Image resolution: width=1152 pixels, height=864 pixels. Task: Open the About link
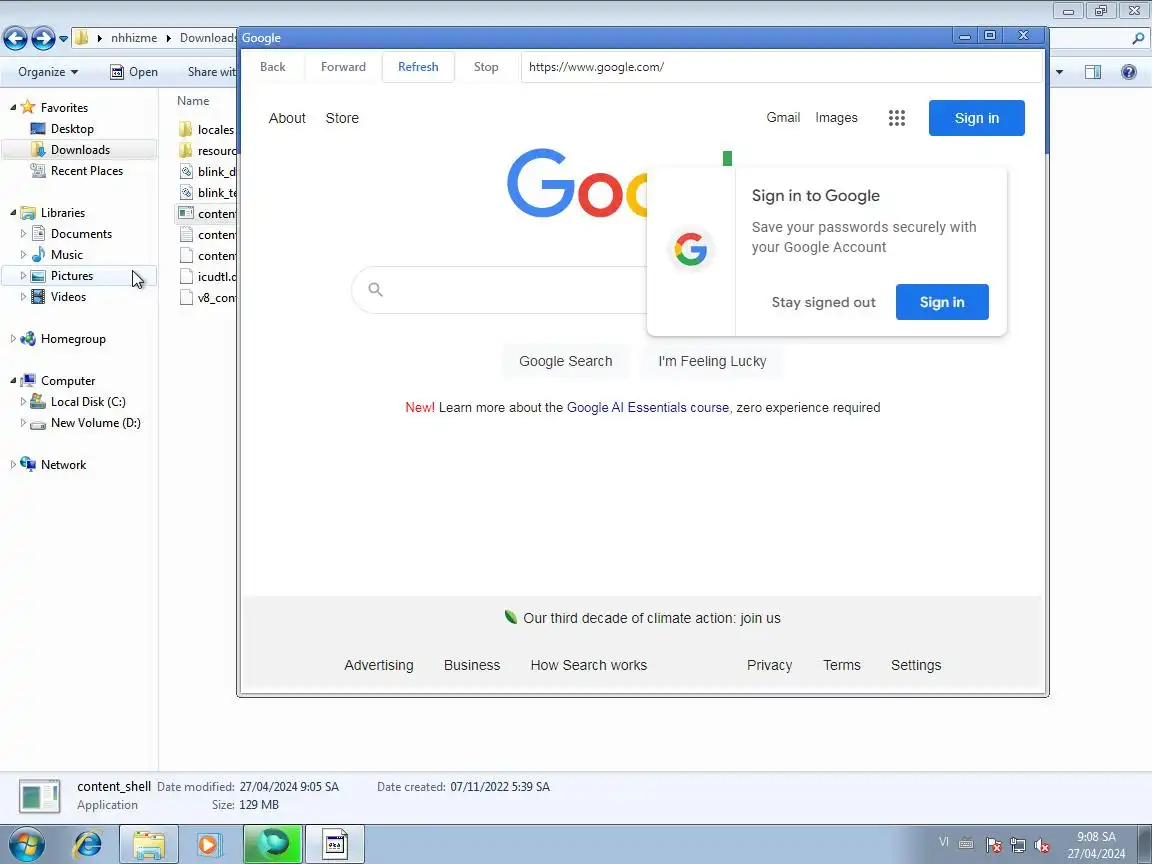tap(287, 118)
